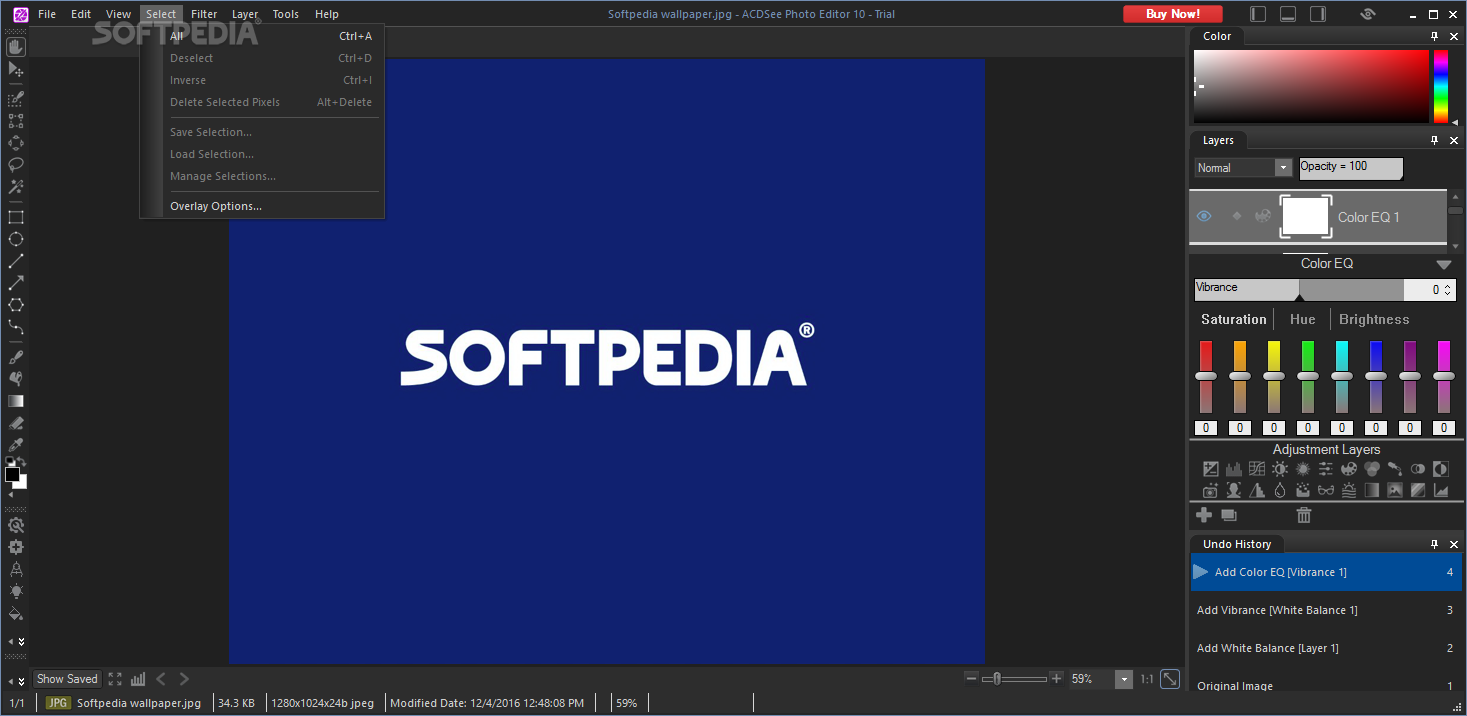Toggle the bottom panel layout icon
Screen dimensions: 1467x716
pyautogui.click(x=1288, y=14)
